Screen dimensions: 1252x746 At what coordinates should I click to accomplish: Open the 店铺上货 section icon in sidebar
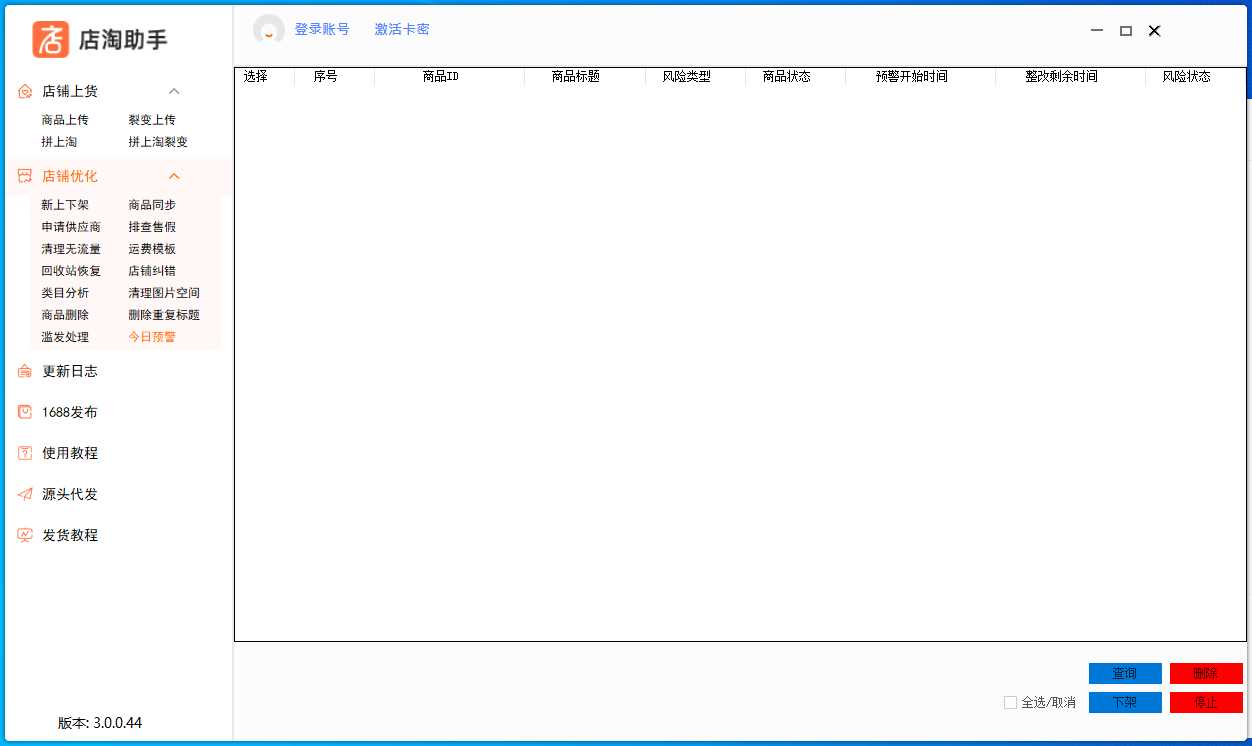coord(23,91)
